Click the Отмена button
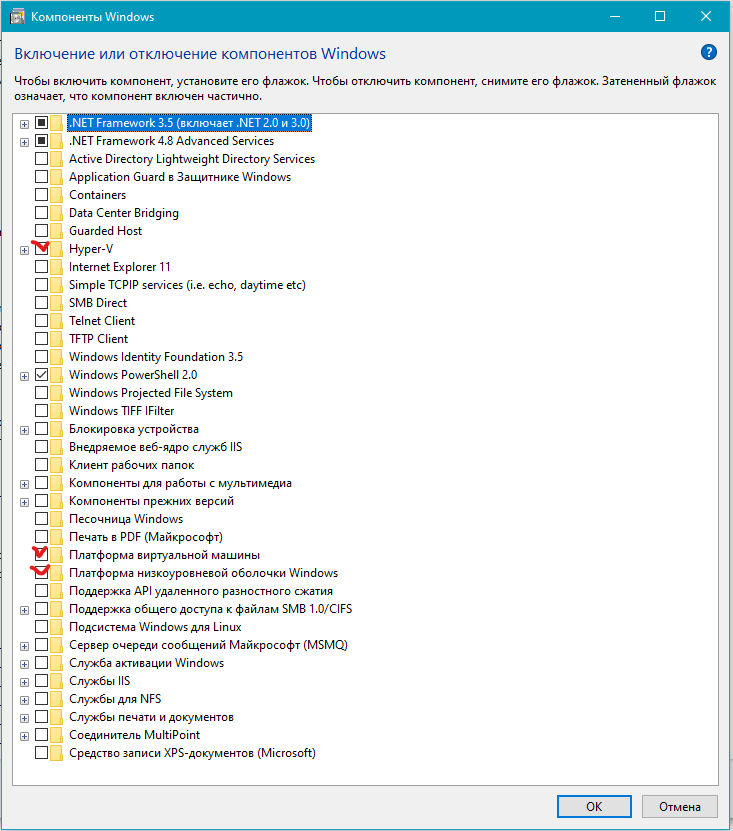The width and height of the screenshot is (733, 831). (x=680, y=806)
